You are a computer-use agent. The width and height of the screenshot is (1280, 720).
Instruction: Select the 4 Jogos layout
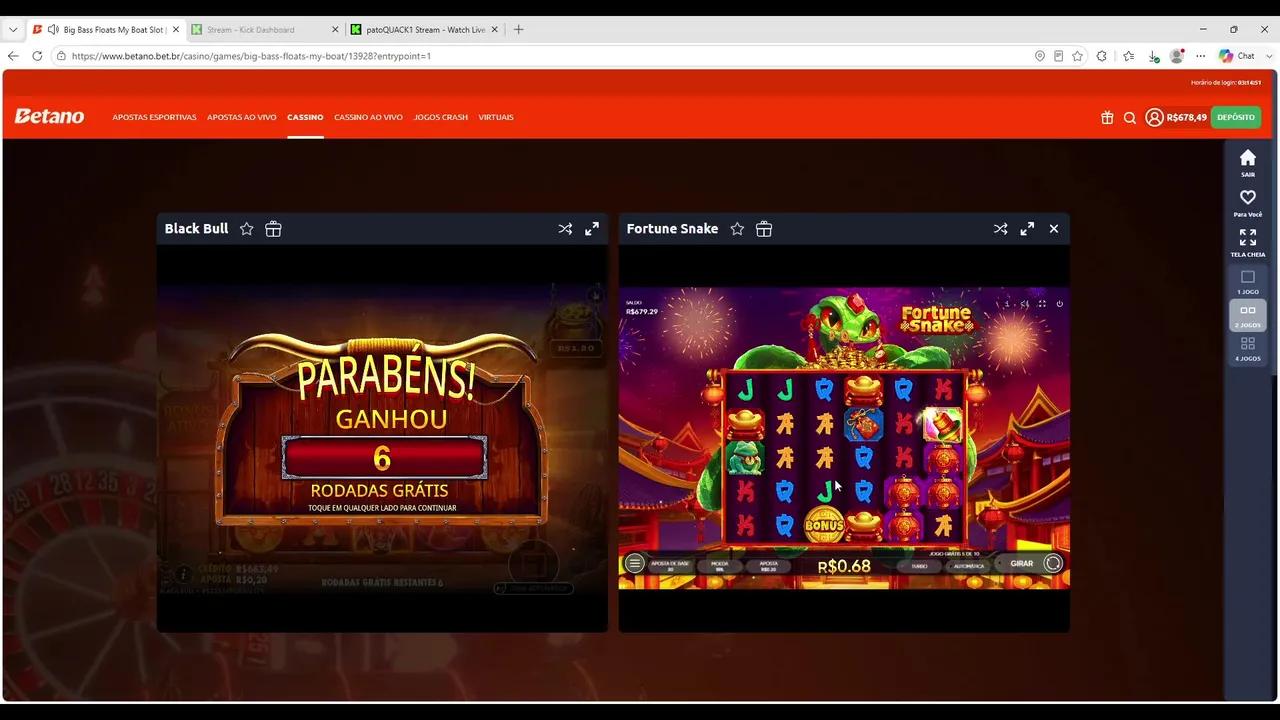pos(1248,348)
